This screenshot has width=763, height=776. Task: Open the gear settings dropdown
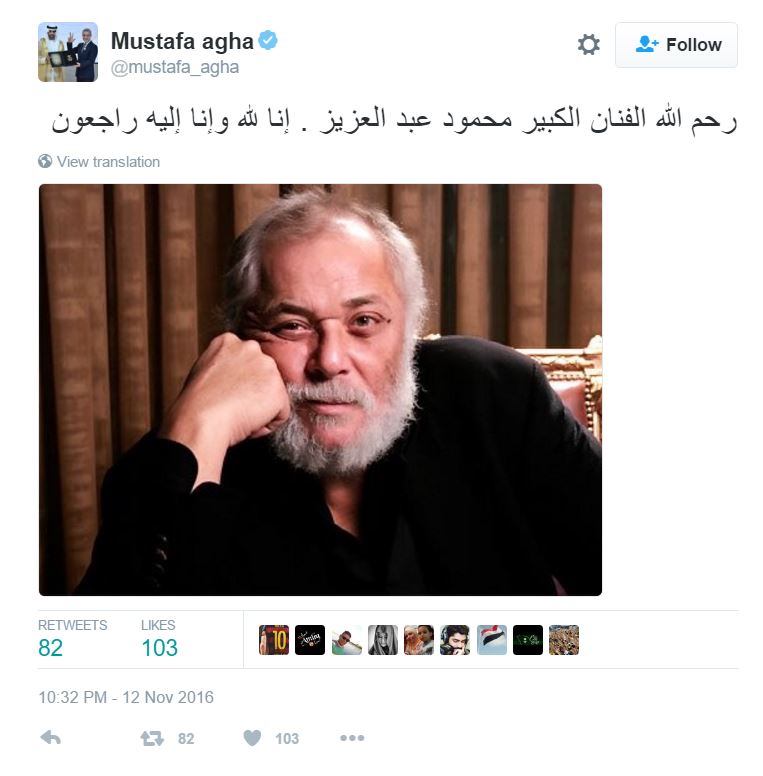588,45
